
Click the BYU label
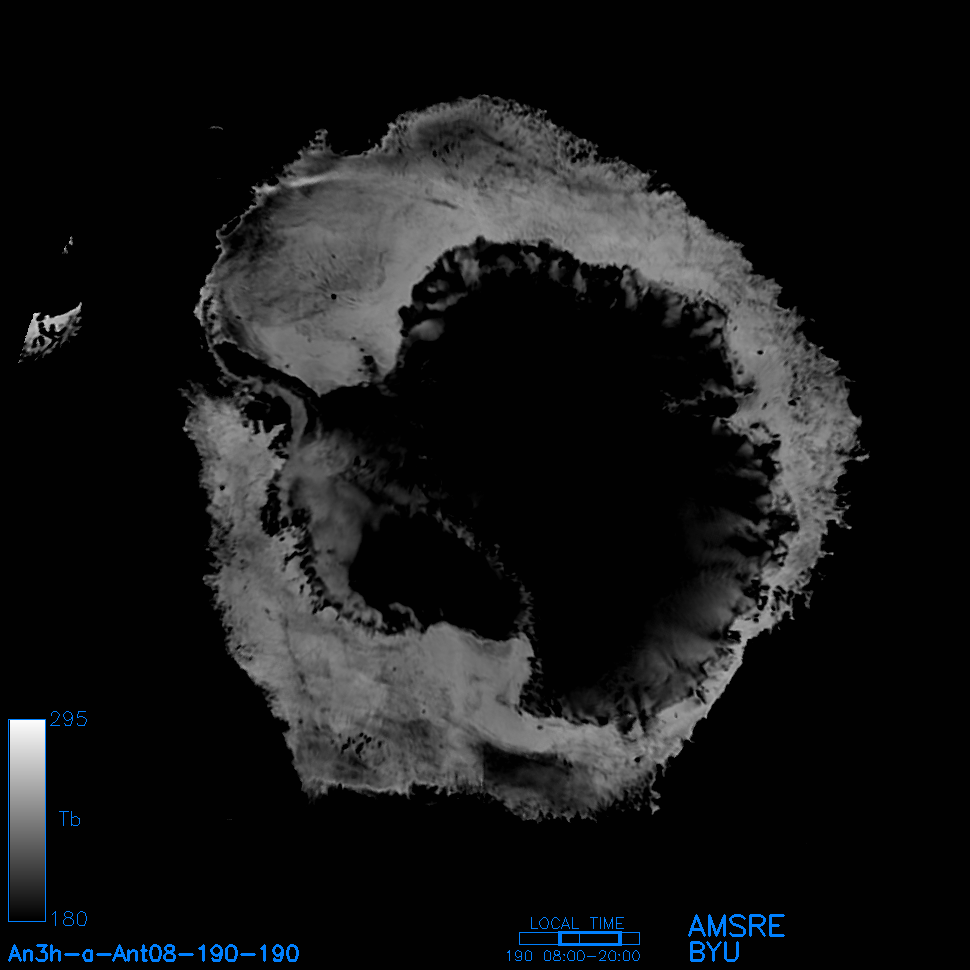click(x=714, y=952)
